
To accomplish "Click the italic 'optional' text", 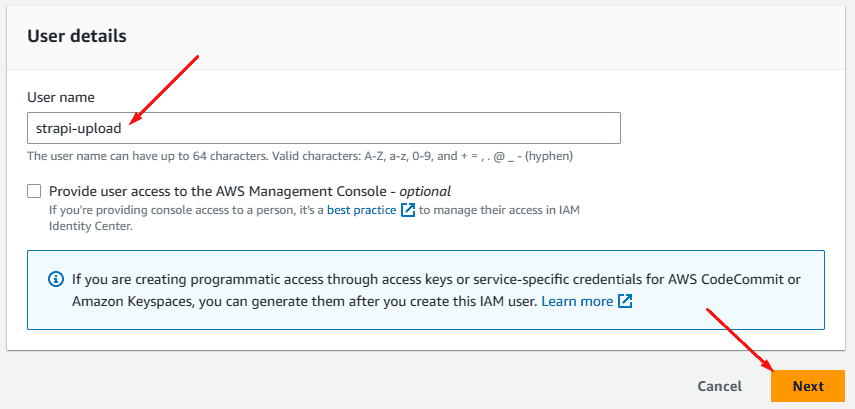I will [424, 191].
